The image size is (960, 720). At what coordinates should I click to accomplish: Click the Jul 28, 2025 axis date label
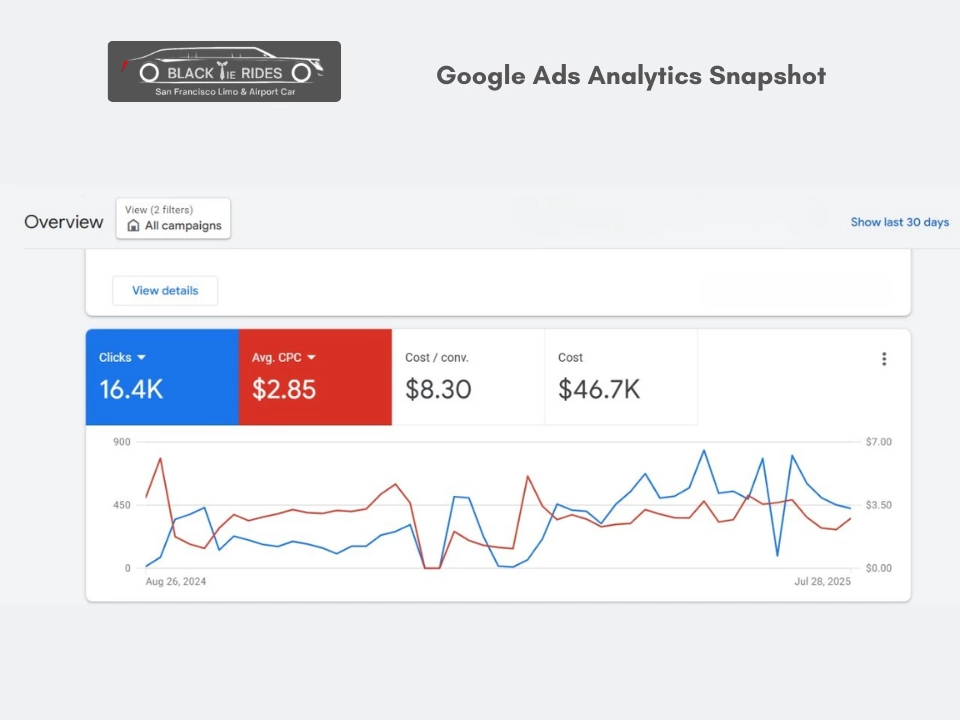point(822,582)
